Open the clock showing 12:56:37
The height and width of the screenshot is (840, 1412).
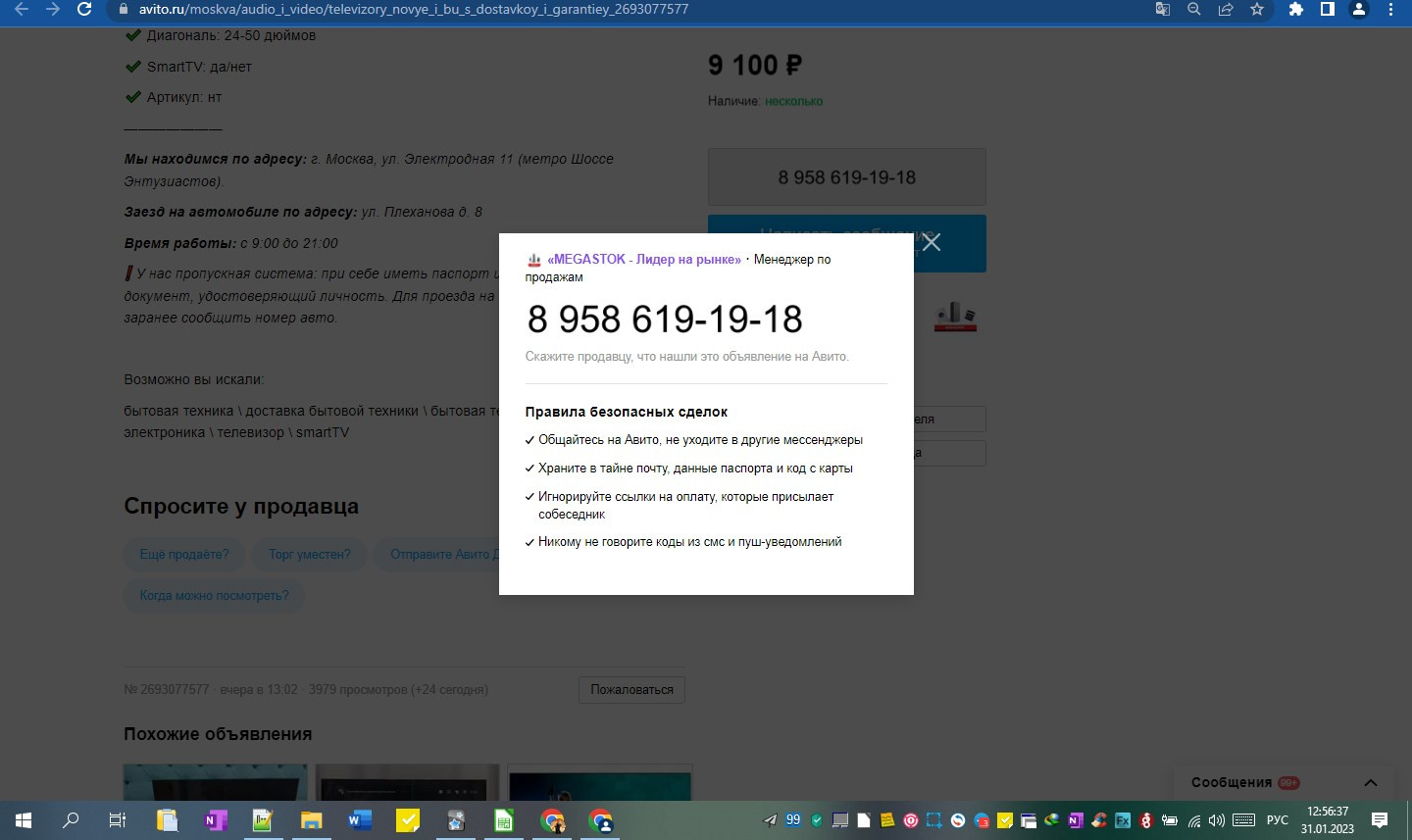tap(1328, 820)
